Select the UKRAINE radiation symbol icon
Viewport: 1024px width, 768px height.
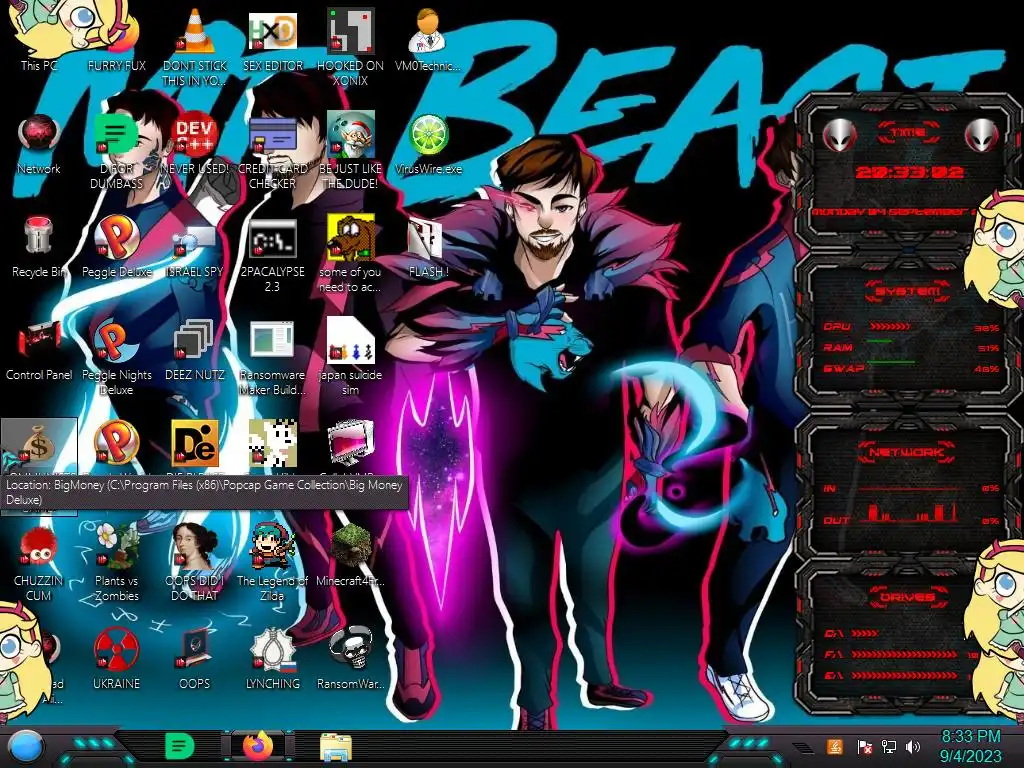116,648
